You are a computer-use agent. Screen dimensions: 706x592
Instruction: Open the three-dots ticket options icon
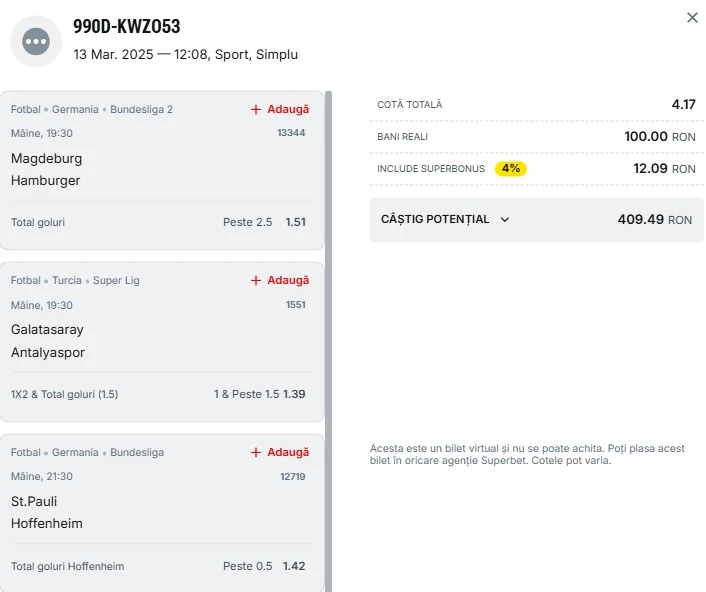coord(36,41)
